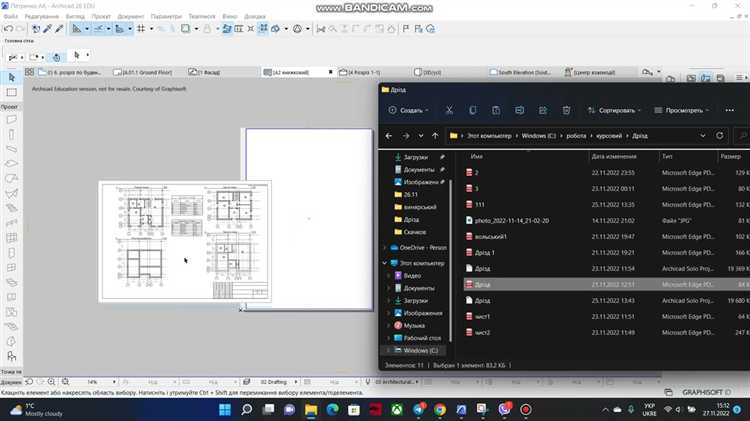Viewport: 750px width, 421px height.
Task: Click the Up arrow in Explorer navigation
Action: [x=435, y=136]
